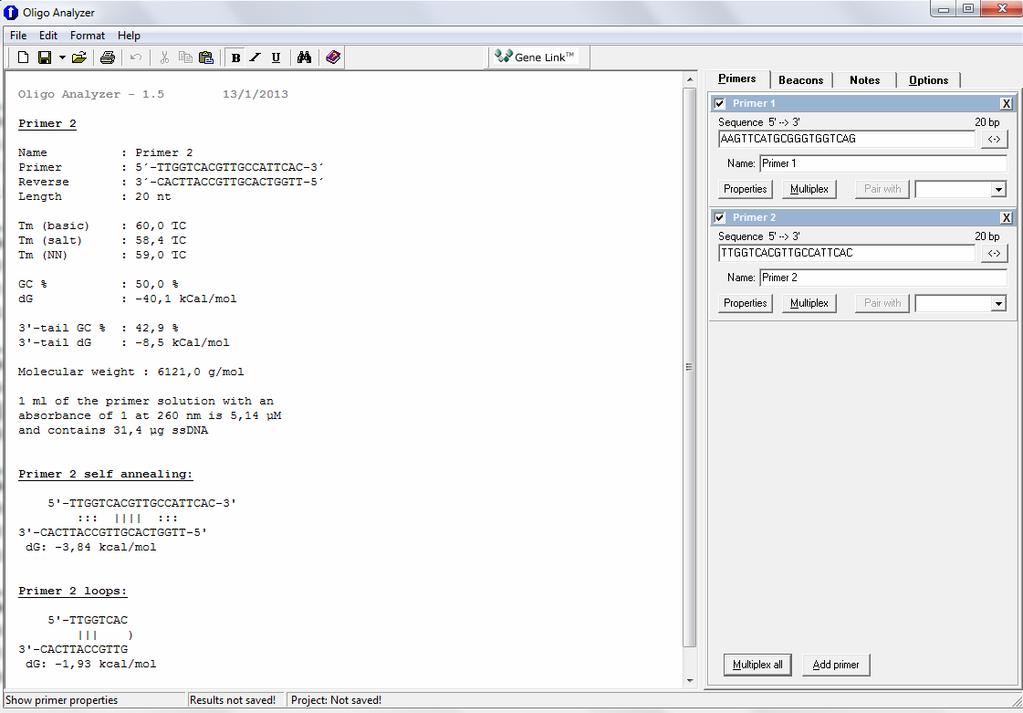Click the Cut scissors icon
The image size is (1023, 713).
point(164,57)
